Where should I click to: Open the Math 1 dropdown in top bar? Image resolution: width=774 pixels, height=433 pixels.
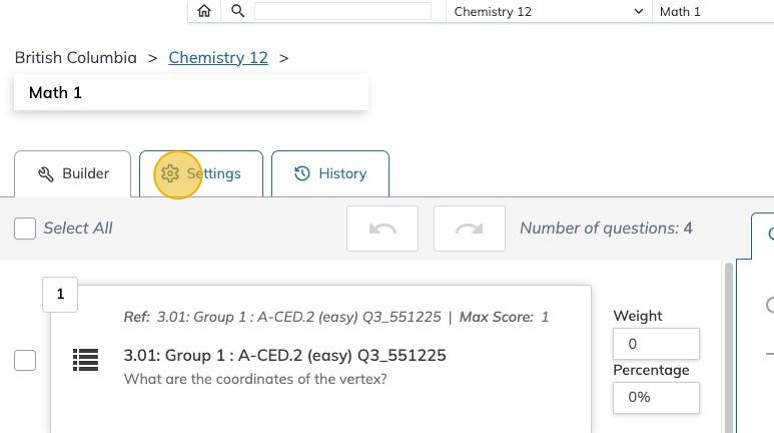714,11
